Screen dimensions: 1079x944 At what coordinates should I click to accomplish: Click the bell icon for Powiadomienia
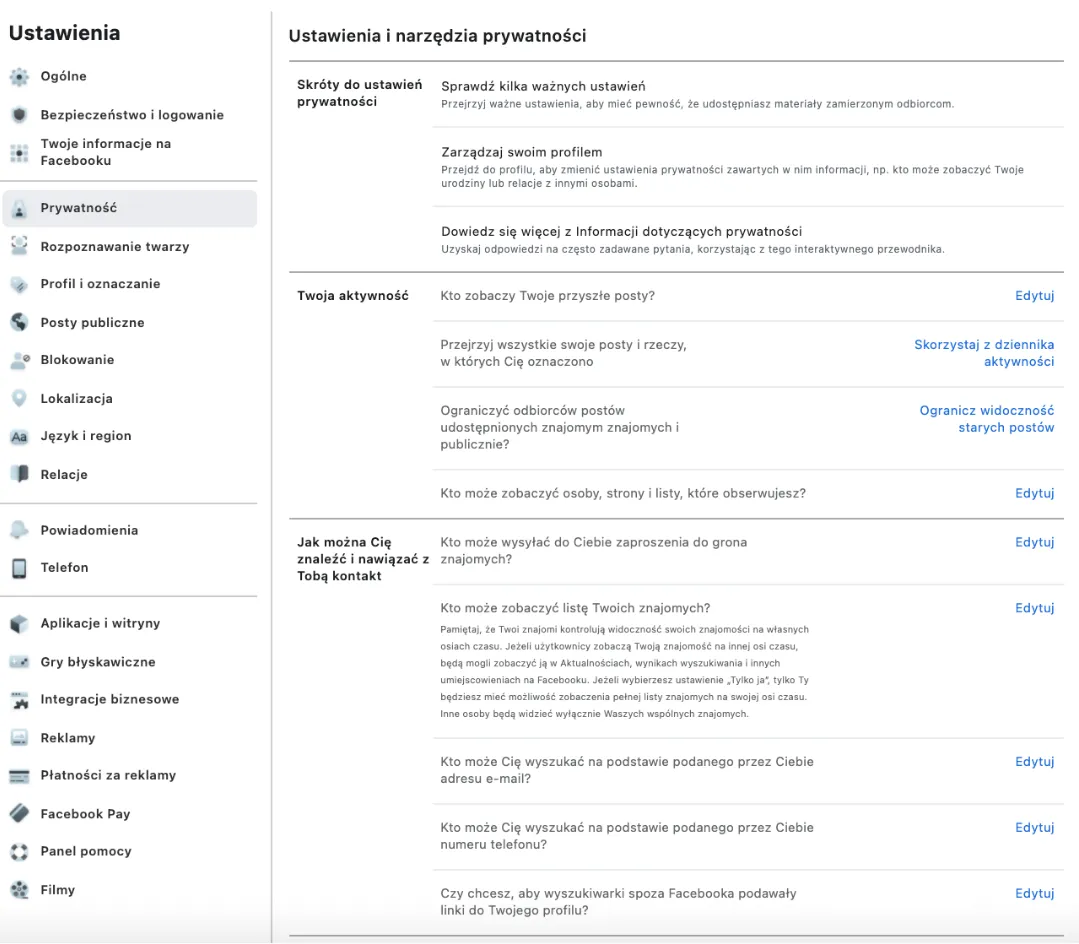click(x=19, y=530)
